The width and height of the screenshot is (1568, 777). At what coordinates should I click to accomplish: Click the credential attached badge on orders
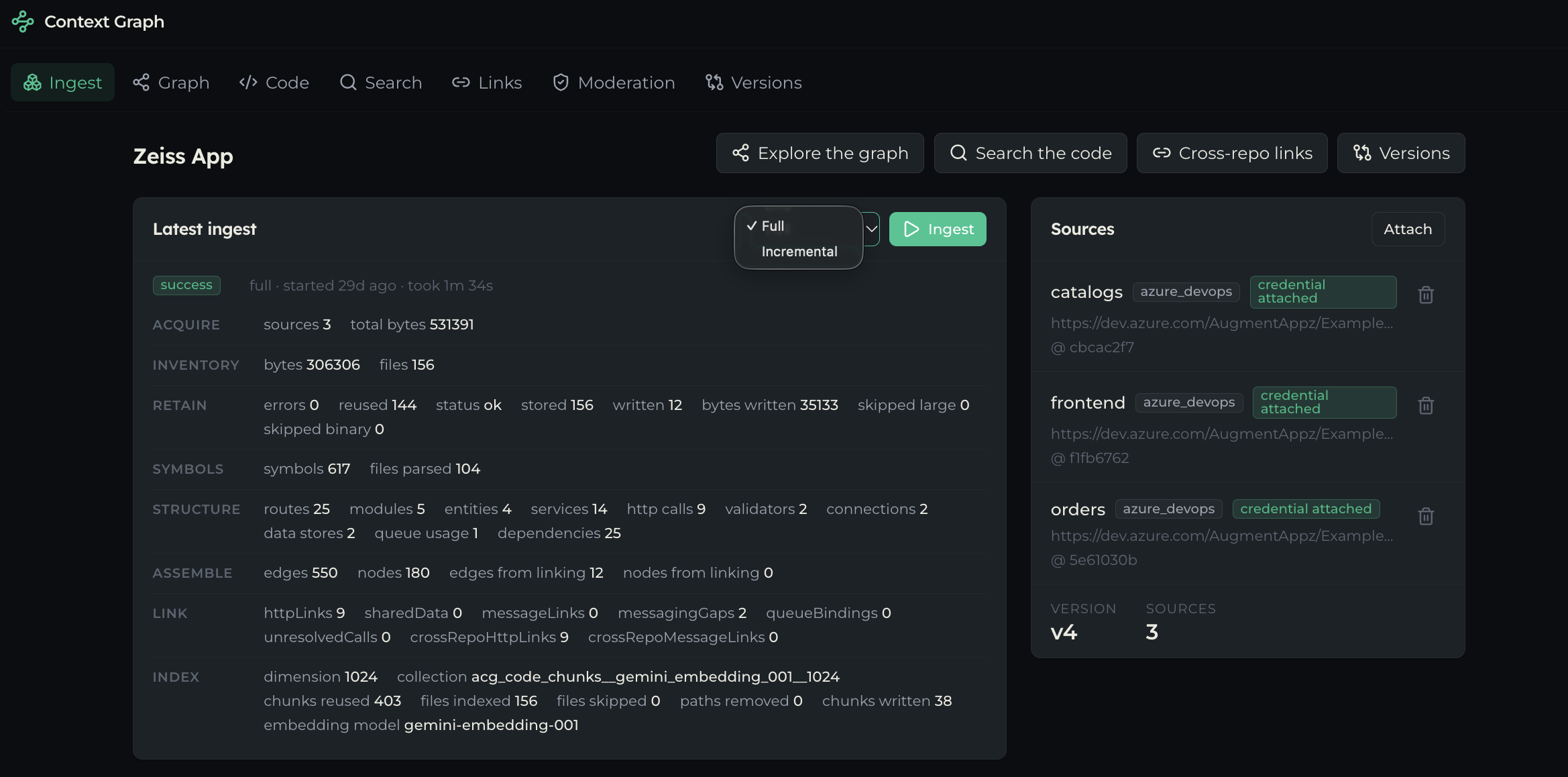click(1306, 509)
